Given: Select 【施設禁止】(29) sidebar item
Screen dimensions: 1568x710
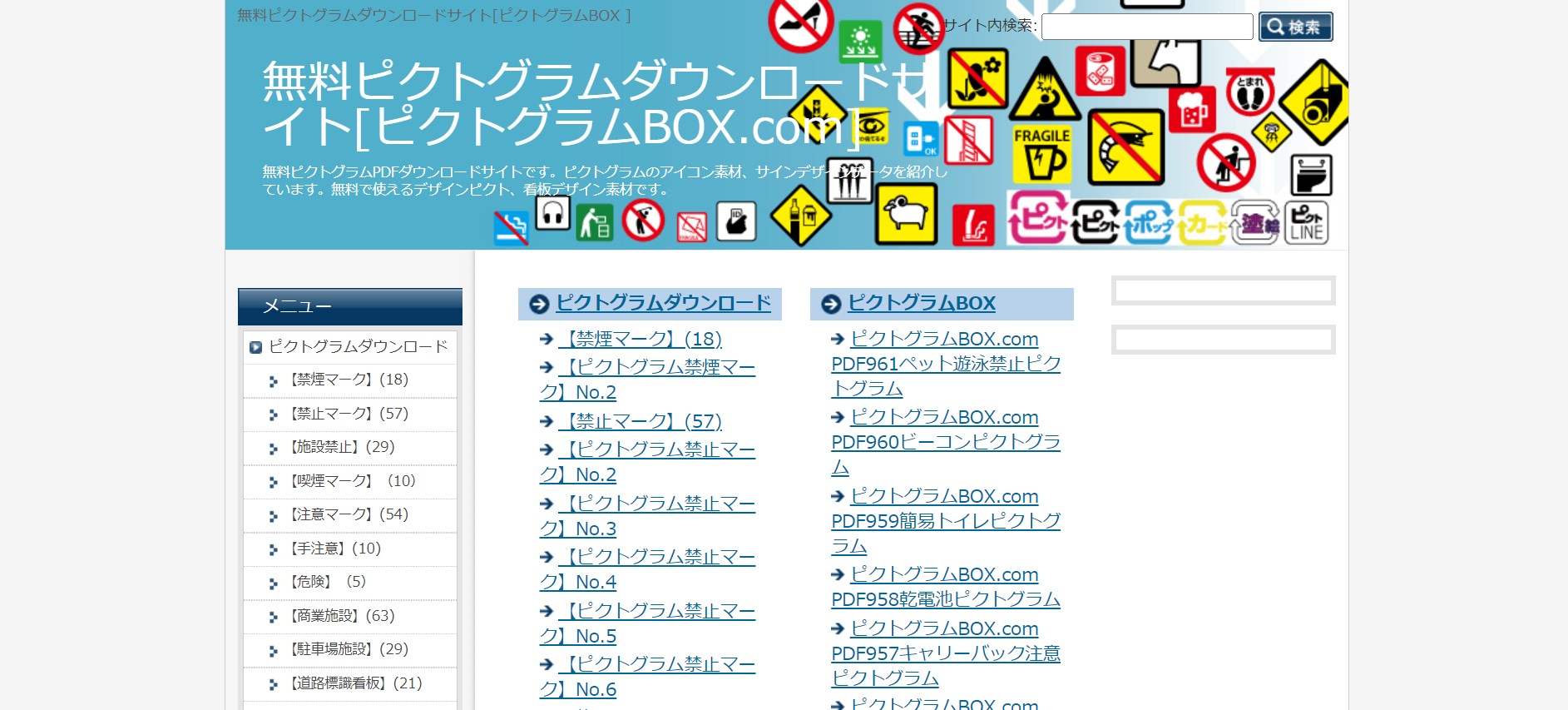Looking at the screenshot, I should pyautogui.click(x=350, y=448).
